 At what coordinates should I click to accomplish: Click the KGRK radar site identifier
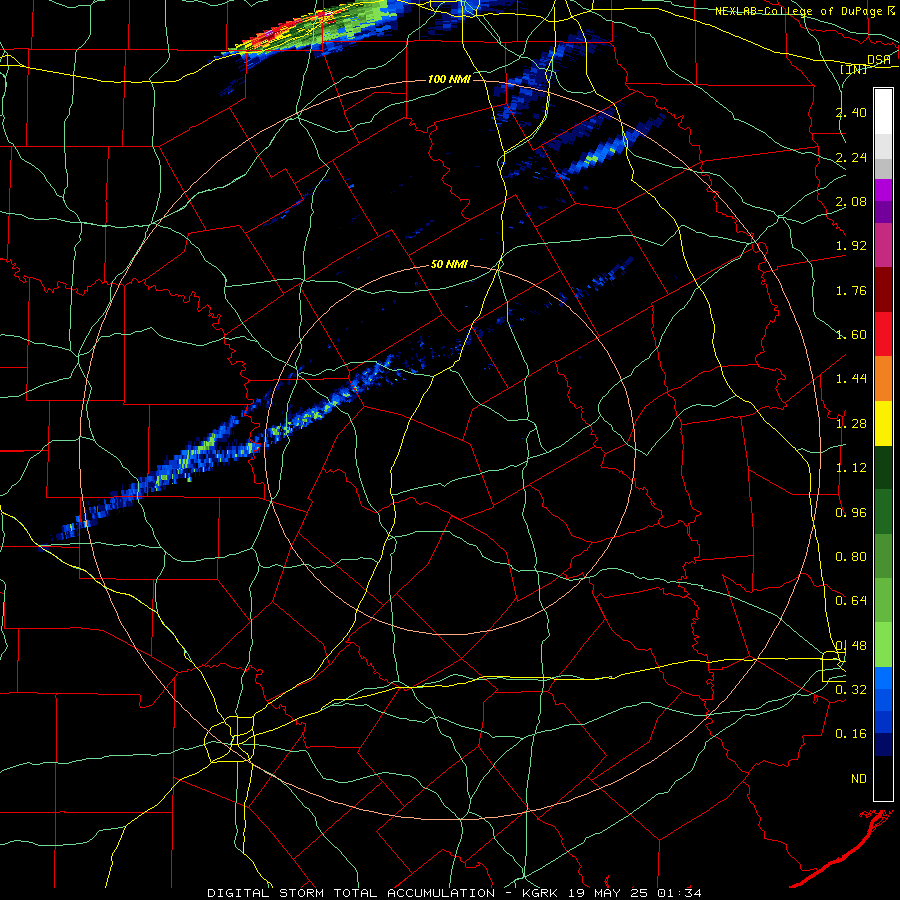pos(542,893)
